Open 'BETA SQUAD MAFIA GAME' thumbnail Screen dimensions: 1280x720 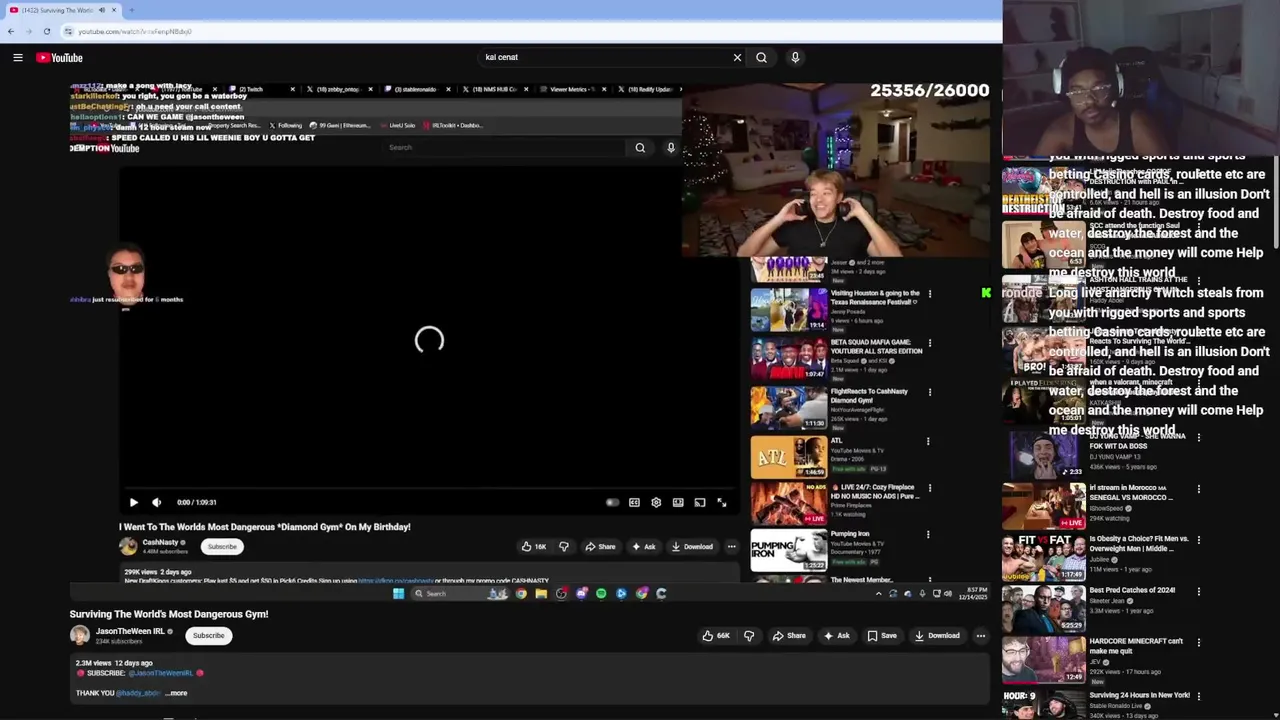789,358
